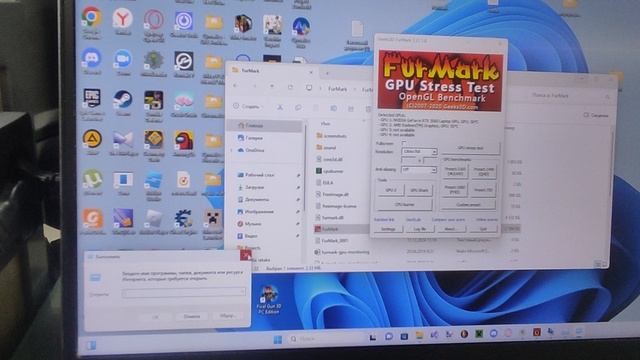Screen dimensions: 640x360
Task: Run Preset:720 benchmark
Action: pyautogui.click(x=484, y=190)
